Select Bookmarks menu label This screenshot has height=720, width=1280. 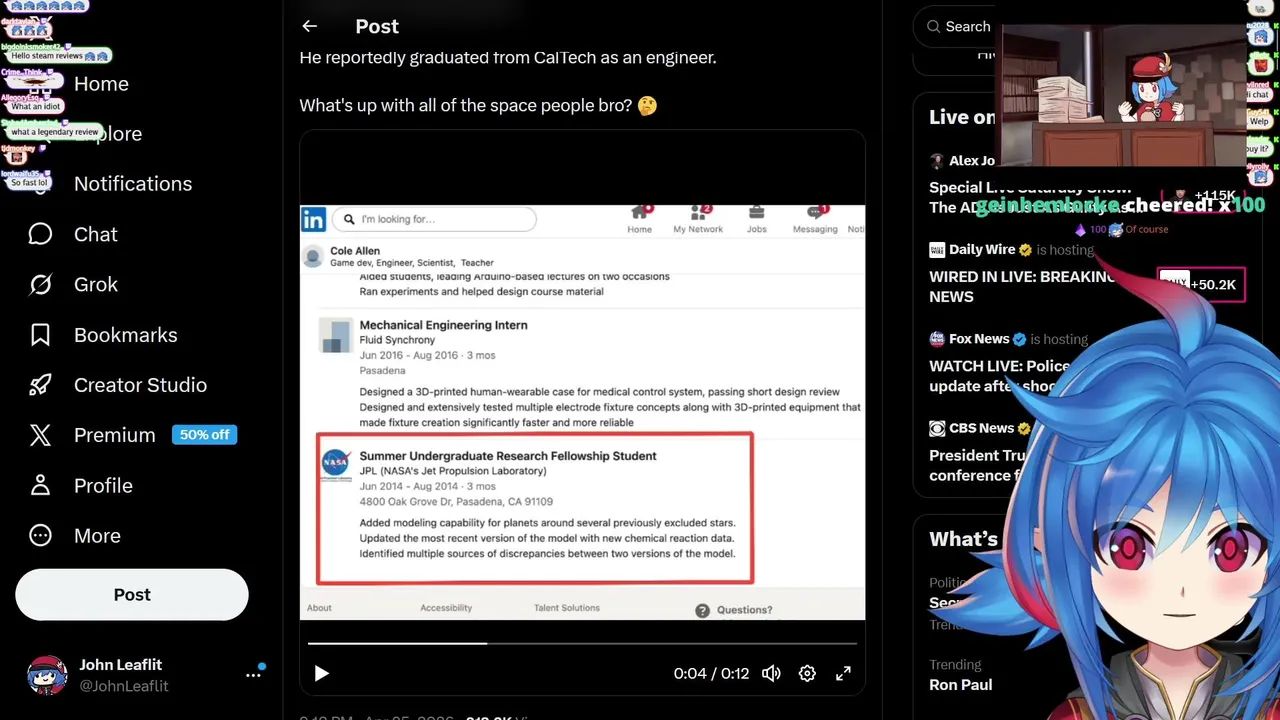pyautogui.click(x=126, y=335)
